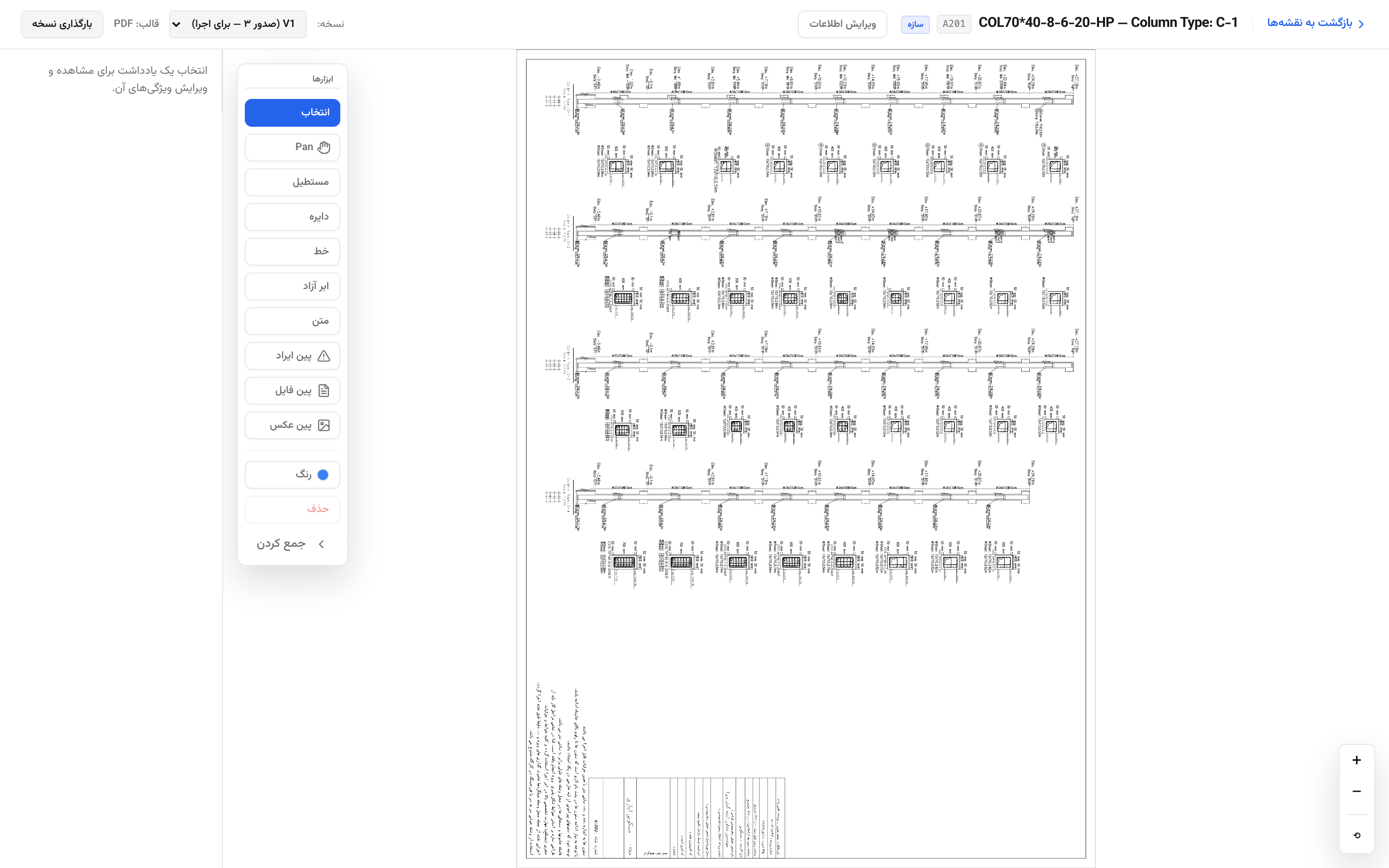Pick the خط line tool
Screen dimensions: 1389x868
click(x=292, y=251)
